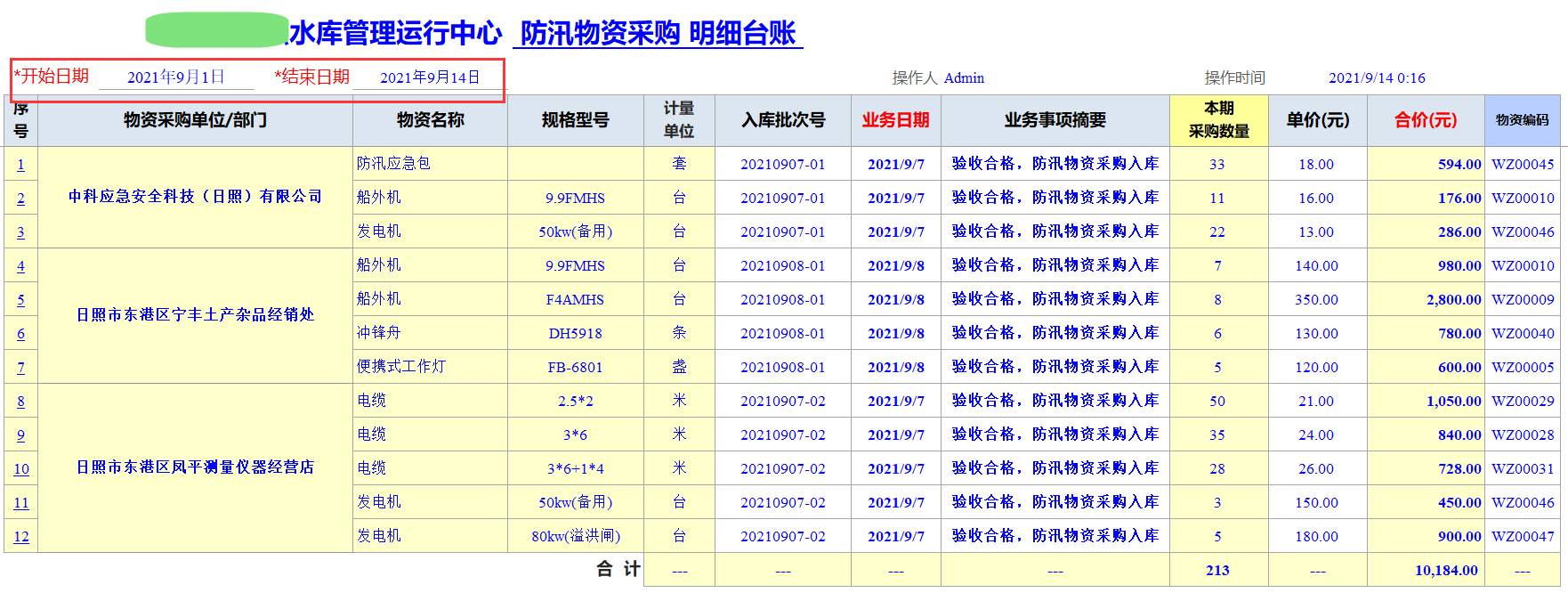Click supplier cell 中科应急安全科技（日照）有限公司
The height and width of the screenshot is (593, 1568).
[195, 197]
